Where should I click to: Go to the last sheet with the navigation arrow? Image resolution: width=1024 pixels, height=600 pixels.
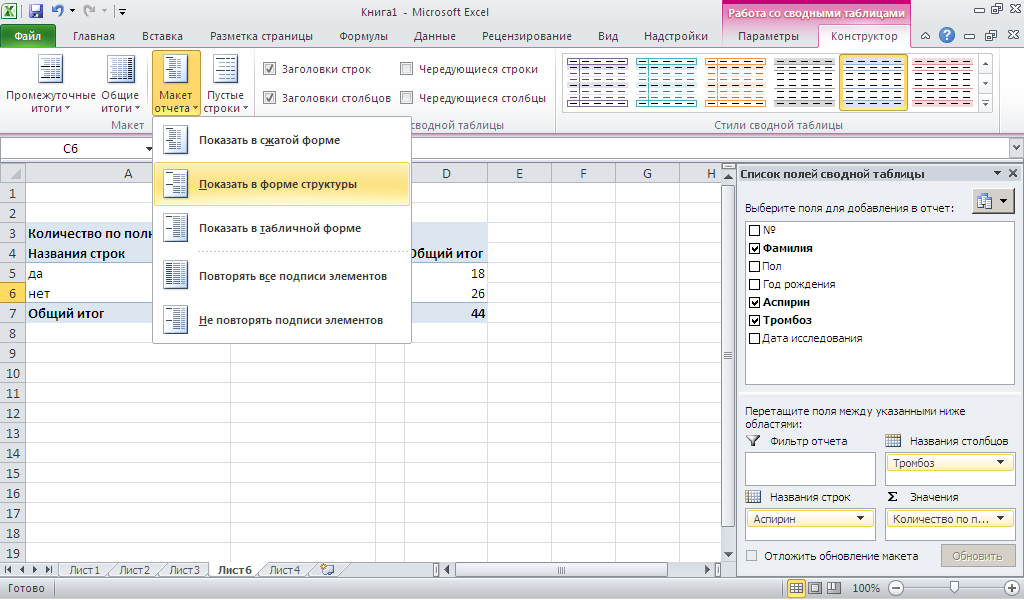click(48, 570)
